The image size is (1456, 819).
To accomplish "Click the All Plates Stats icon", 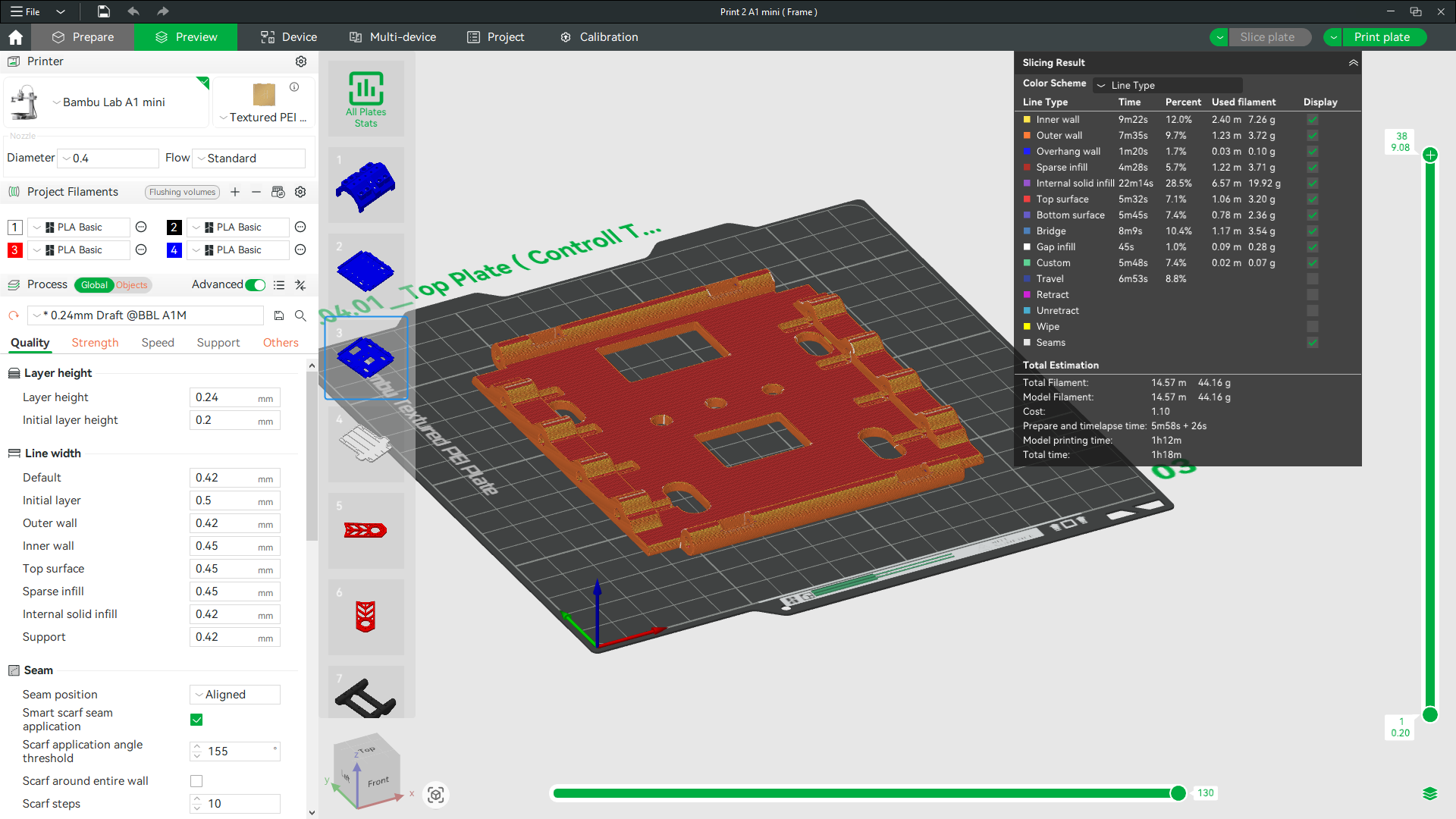I will point(366,99).
